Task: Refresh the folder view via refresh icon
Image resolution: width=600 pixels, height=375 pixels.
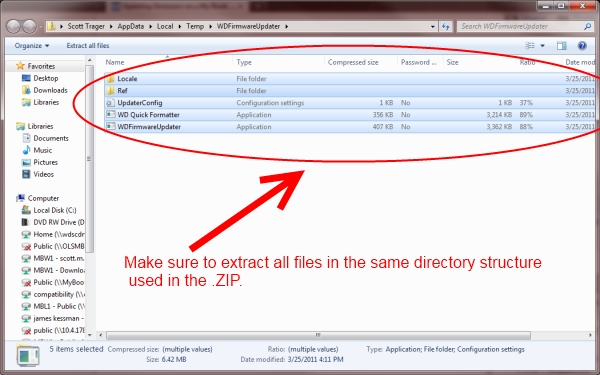Action: (445, 26)
